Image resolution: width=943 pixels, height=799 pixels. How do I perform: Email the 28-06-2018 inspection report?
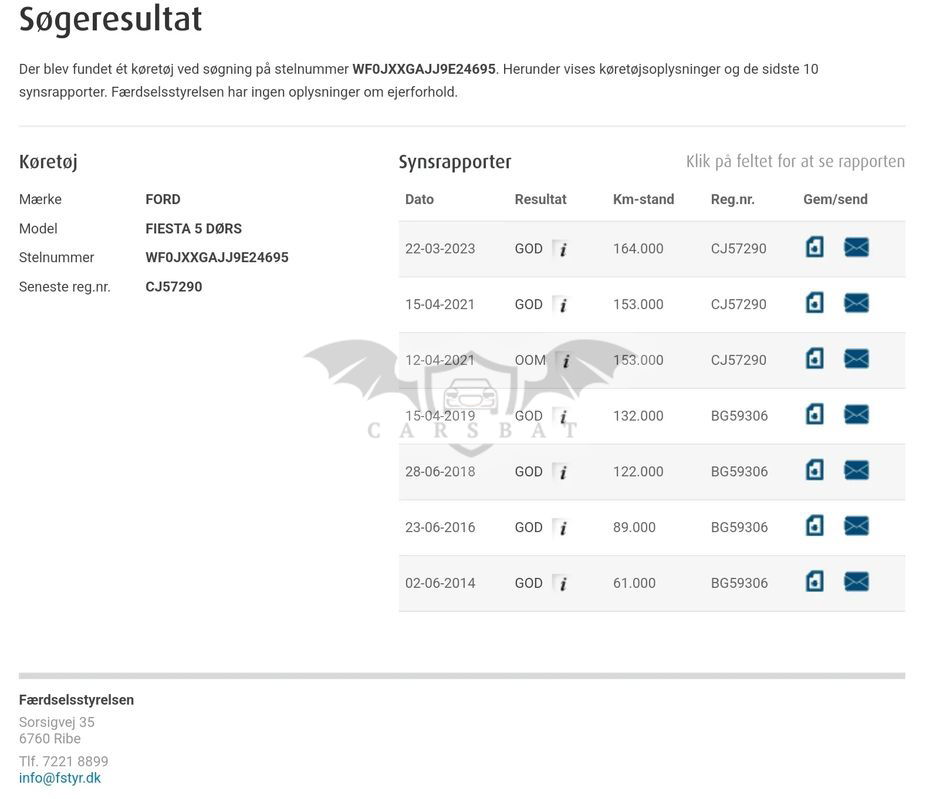tap(856, 471)
